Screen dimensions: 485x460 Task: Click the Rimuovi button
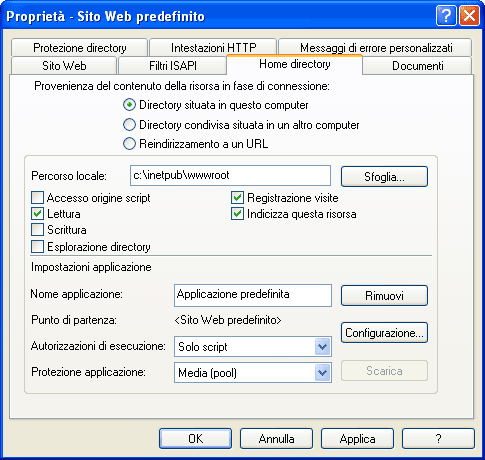tap(384, 295)
